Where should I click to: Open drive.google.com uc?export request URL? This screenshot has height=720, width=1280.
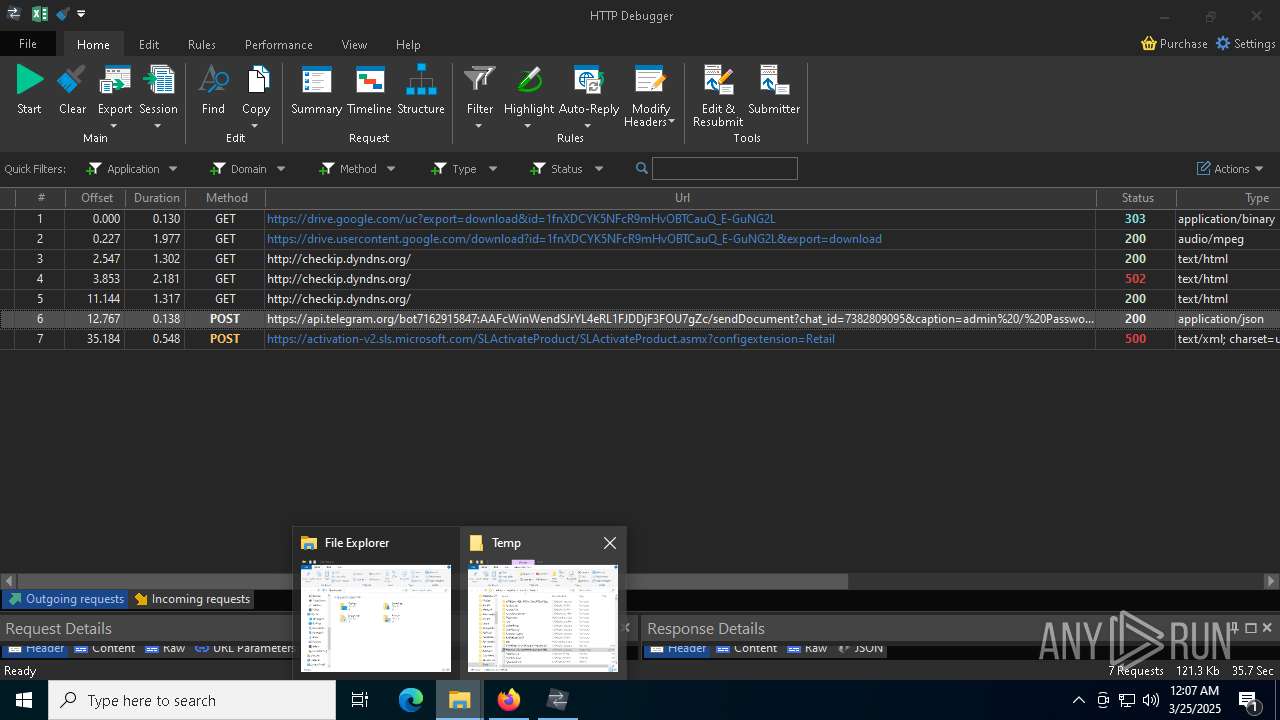[521, 219]
